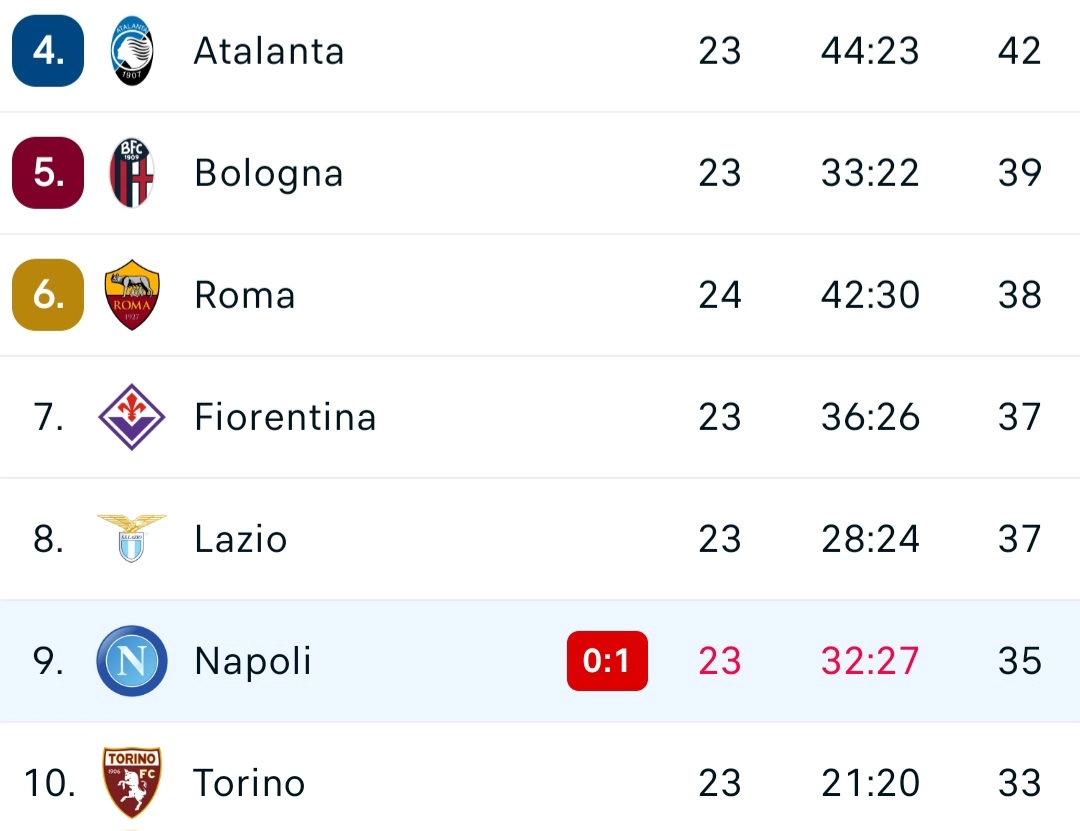The width and height of the screenshot is (1080, 831).
Task: Click the Napoli club logo
Action: (130, 661)
